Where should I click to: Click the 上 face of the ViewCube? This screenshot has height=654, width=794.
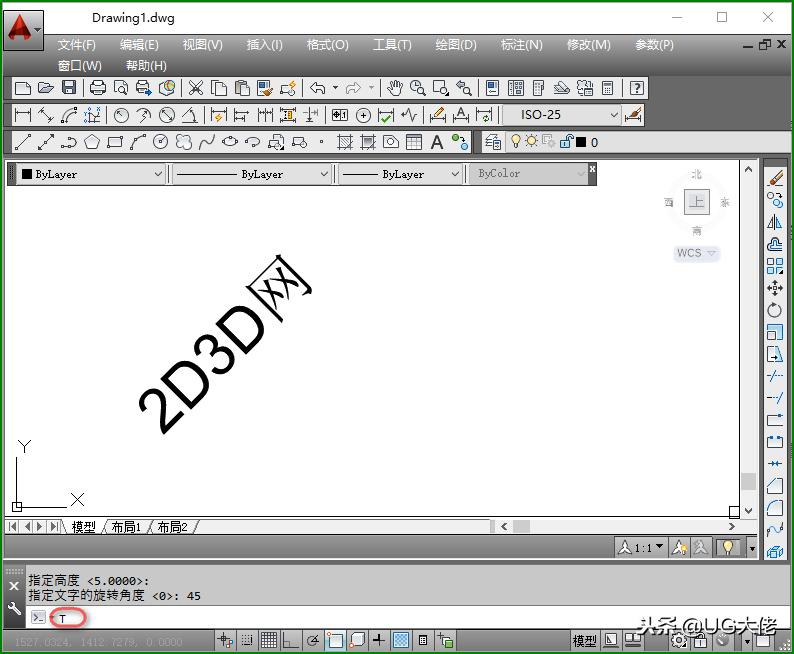click(697, 202)
